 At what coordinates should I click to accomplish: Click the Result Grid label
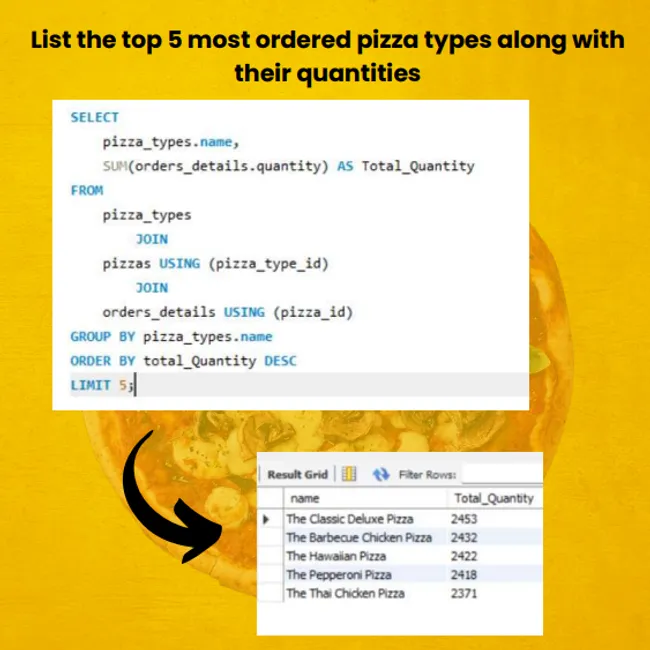click(298, 474)
